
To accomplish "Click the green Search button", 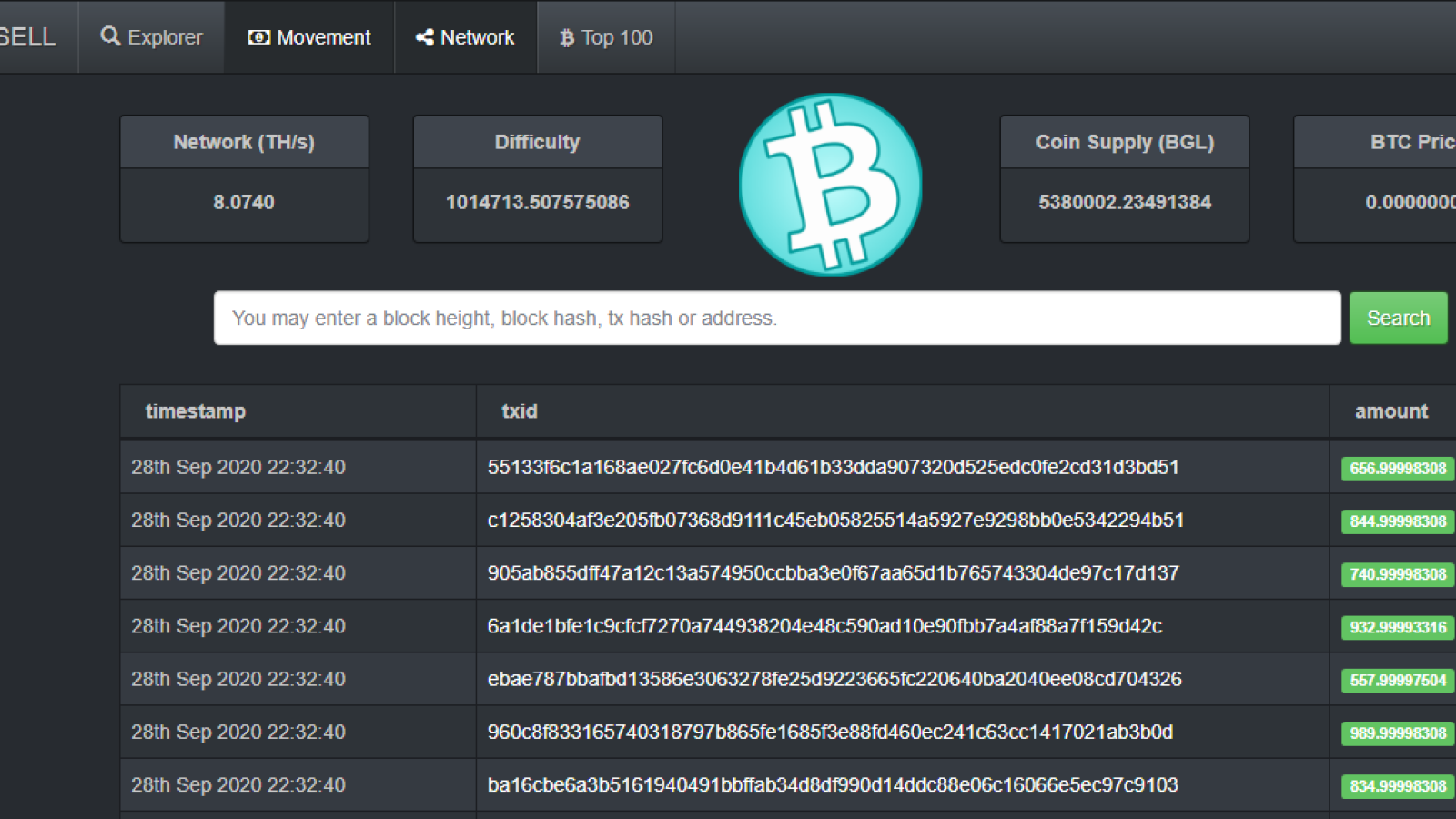I will [1399, 318].
